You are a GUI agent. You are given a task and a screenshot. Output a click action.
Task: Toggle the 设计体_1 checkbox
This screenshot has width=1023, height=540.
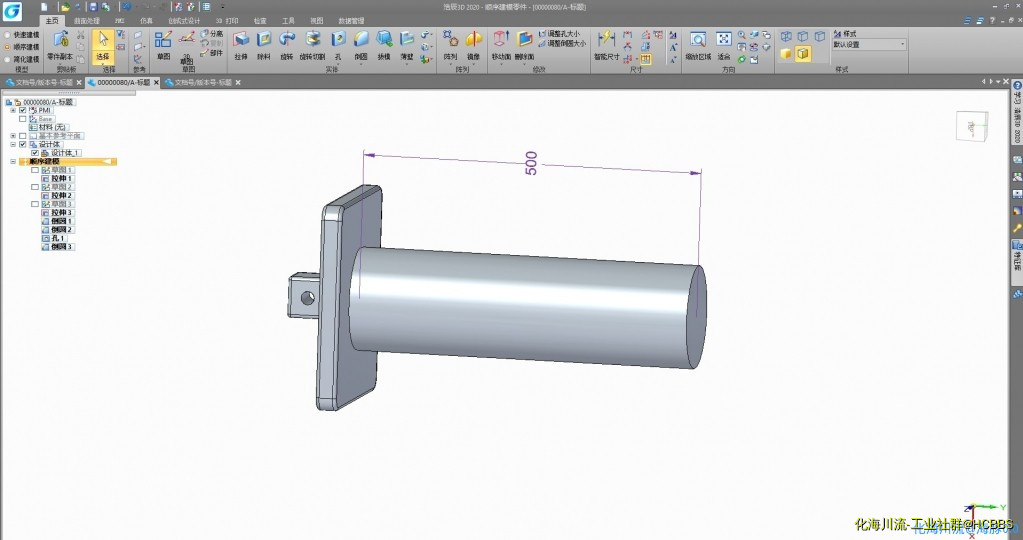[x=35, y=153]
